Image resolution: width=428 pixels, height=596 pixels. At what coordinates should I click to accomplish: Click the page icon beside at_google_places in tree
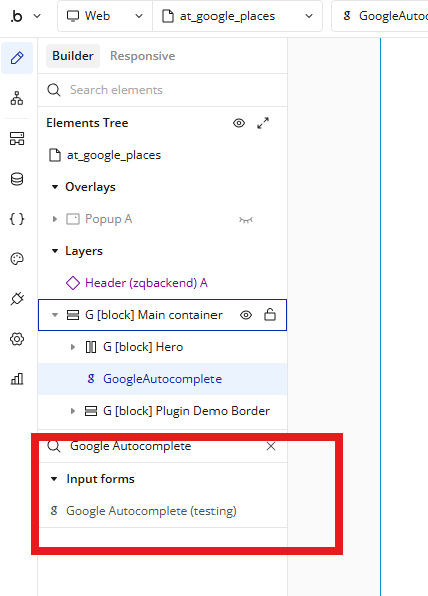point(55,155)
